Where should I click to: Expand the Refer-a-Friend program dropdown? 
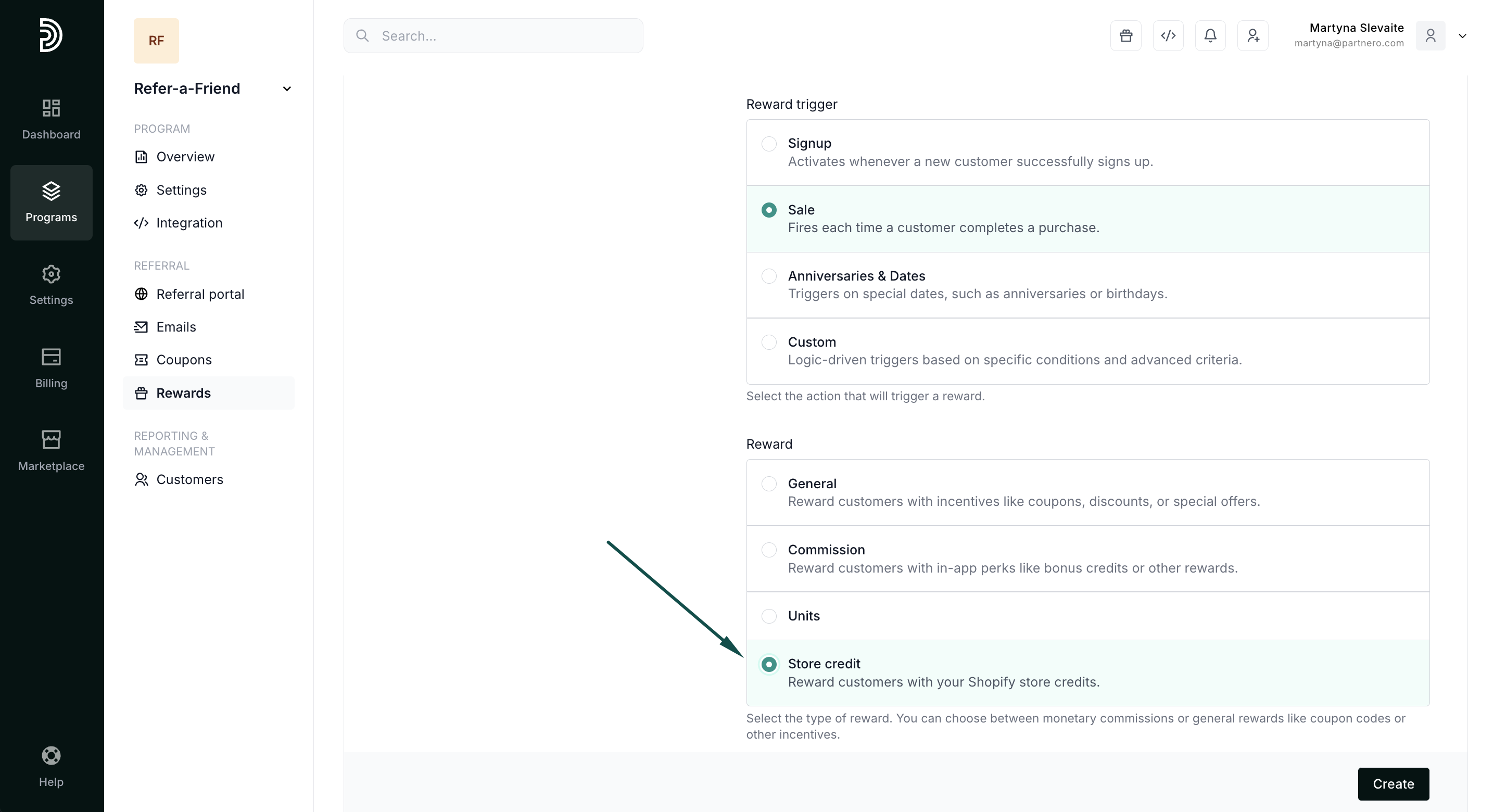tap(286, 88)
